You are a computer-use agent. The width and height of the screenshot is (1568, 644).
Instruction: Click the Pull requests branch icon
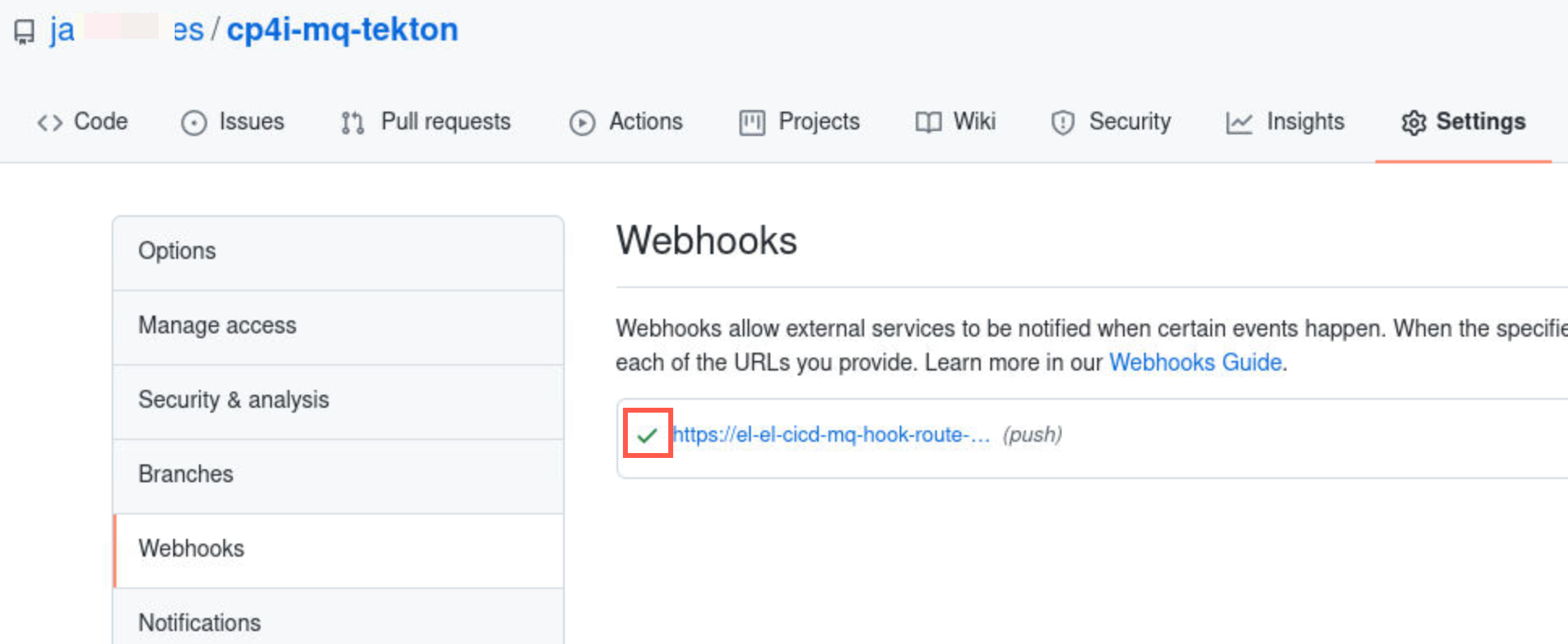352,122
